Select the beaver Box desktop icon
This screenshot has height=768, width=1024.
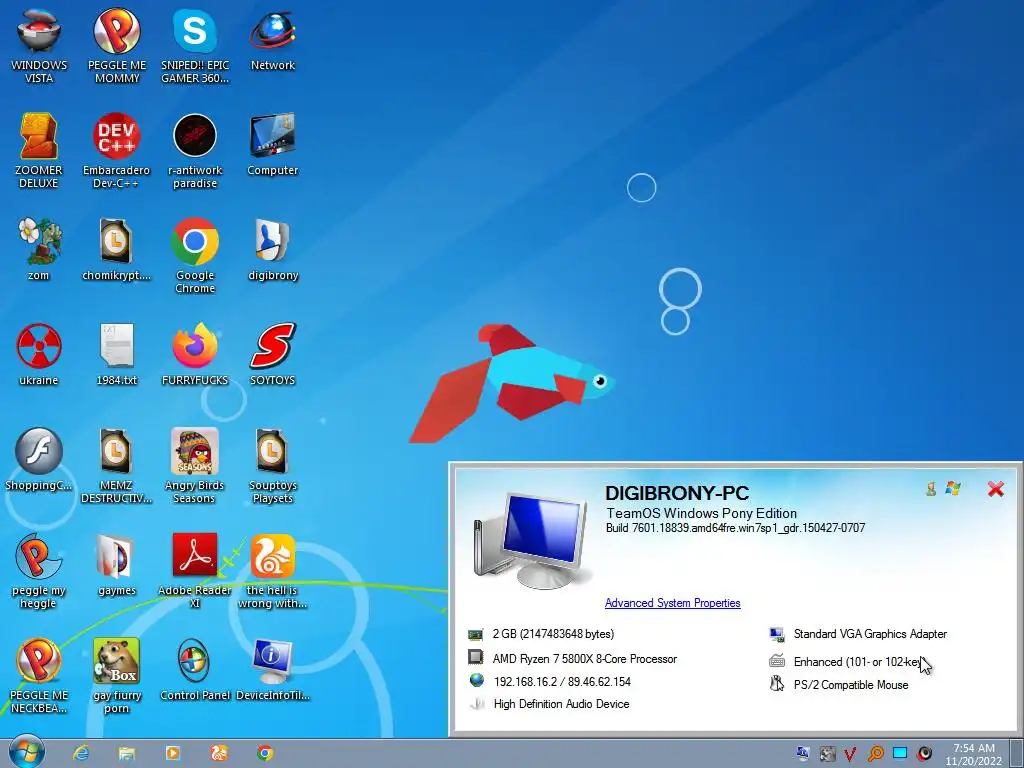[x=116, y=676]
